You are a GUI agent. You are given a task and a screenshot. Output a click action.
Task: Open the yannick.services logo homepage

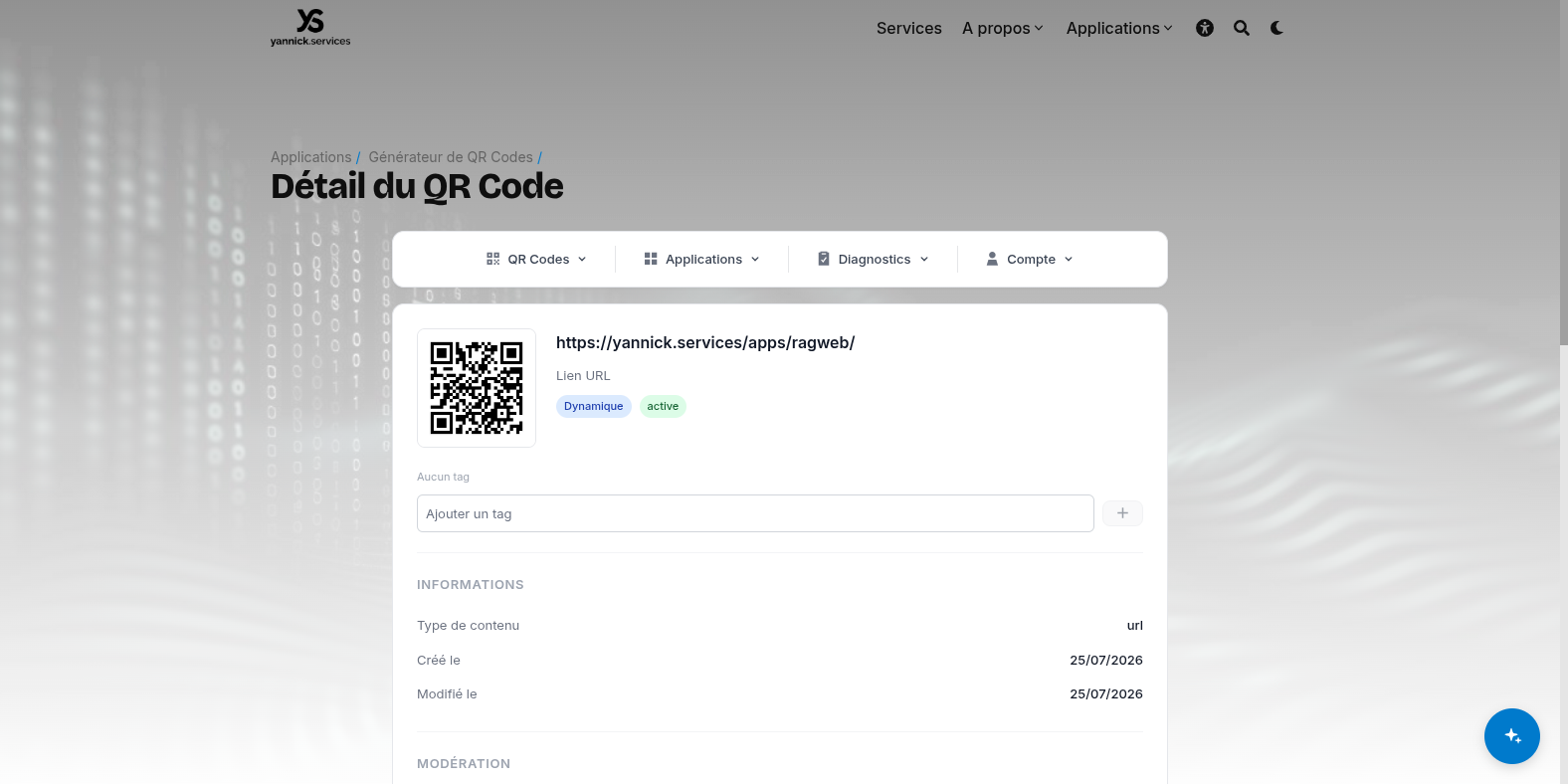pos(310,27)
